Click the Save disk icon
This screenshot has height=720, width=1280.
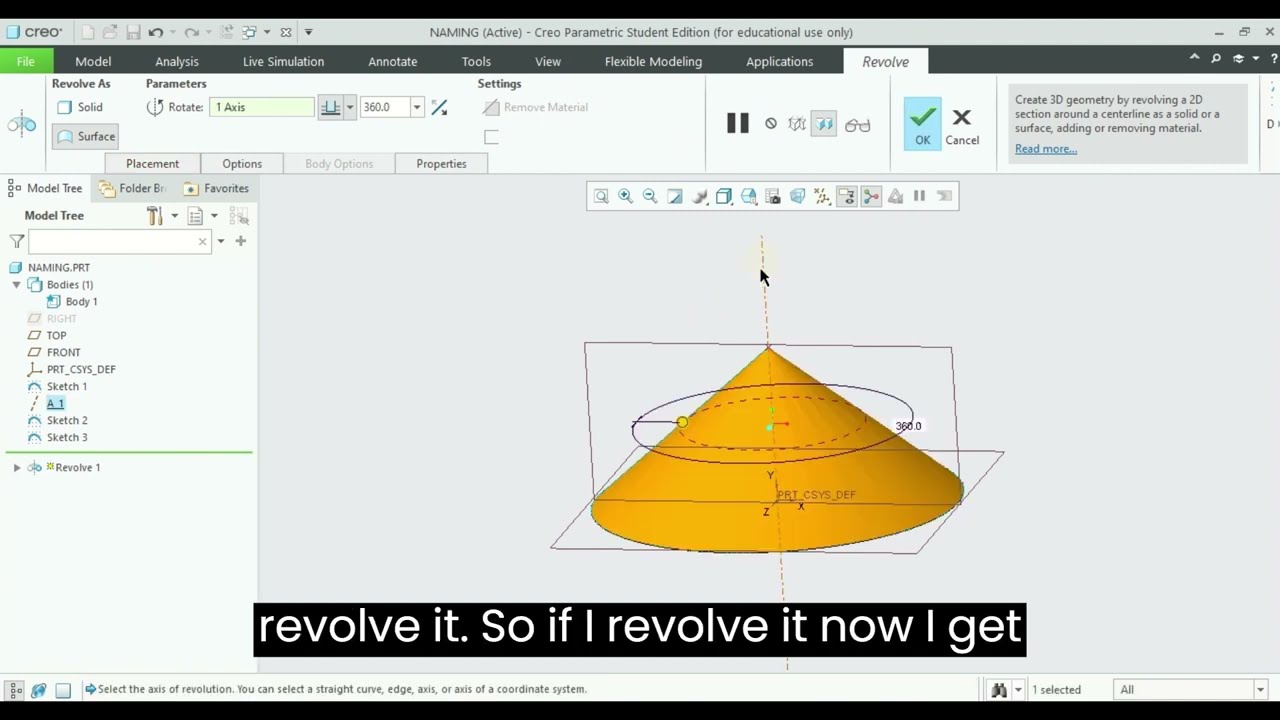133,32
